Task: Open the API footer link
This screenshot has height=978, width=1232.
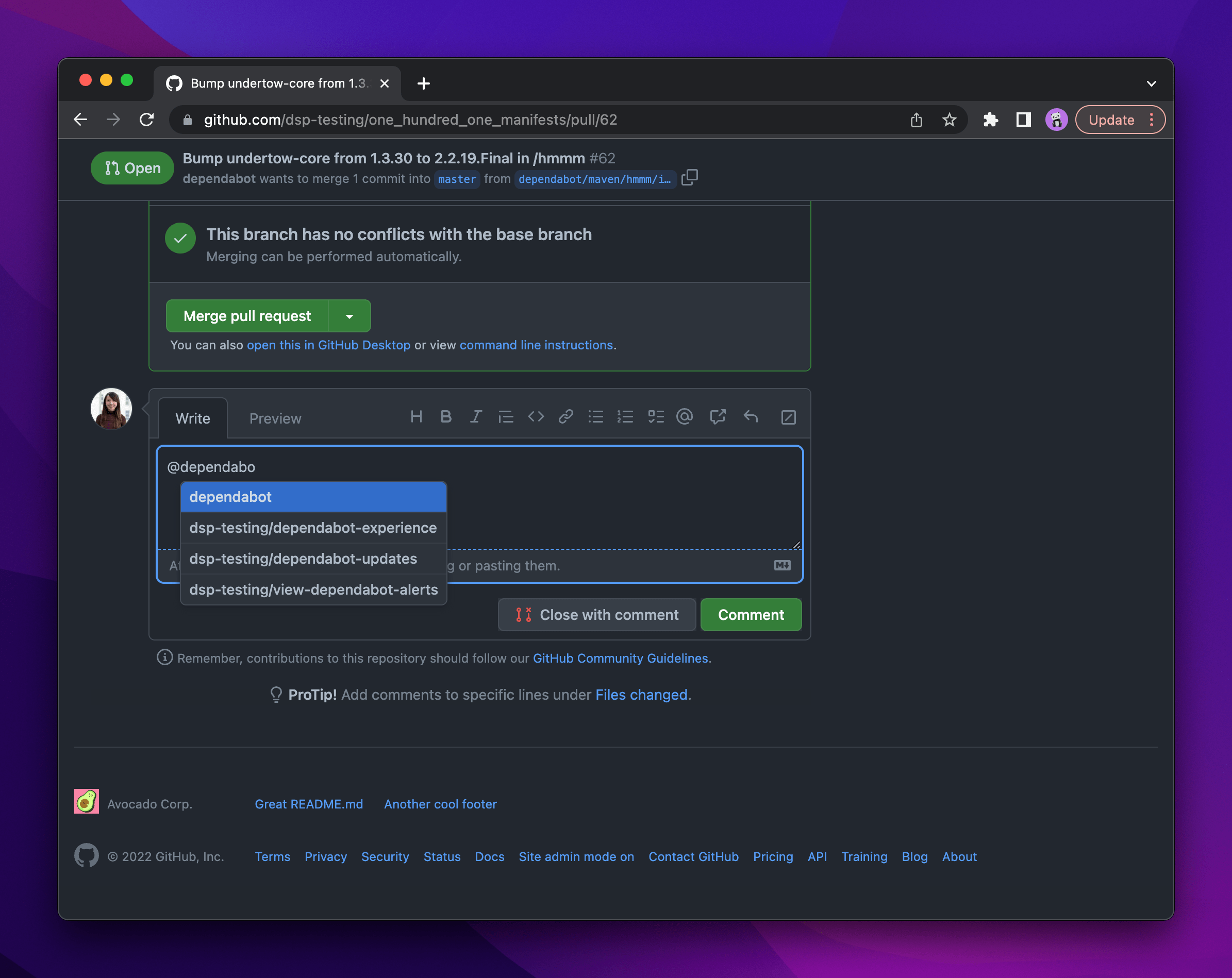Action: [x=817, y=856]
